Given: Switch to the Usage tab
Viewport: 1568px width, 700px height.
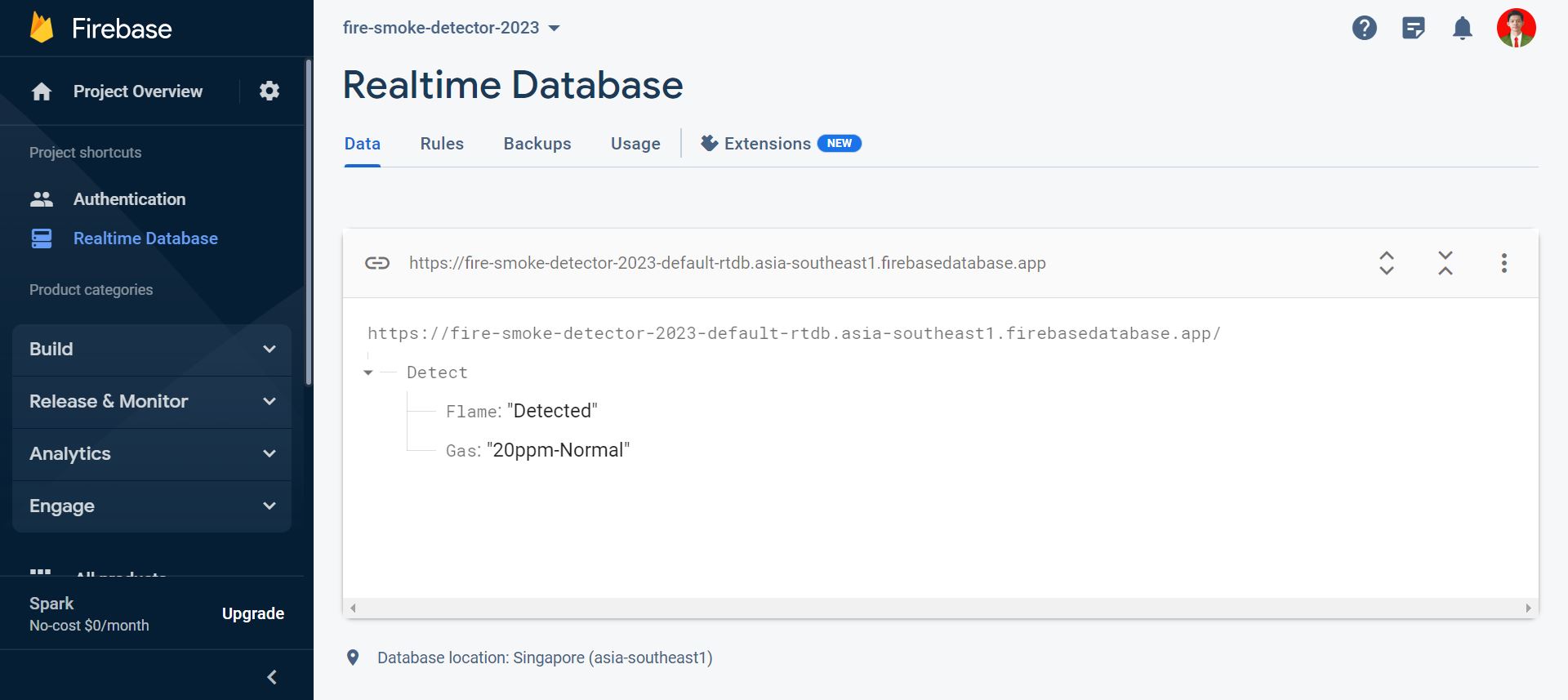Looking at the screenshot, I should pyautogui.click(x=635, y=144).
